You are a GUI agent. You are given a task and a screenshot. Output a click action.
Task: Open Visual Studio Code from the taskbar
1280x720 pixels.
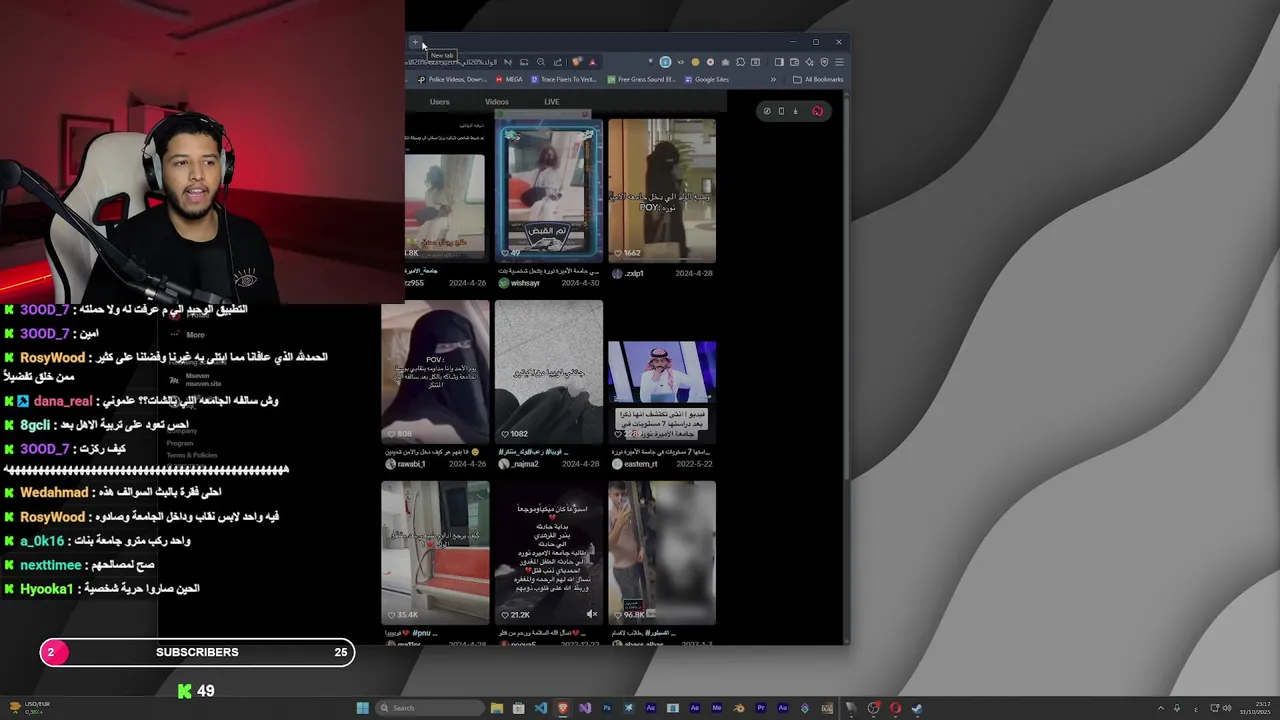(541, 708)
